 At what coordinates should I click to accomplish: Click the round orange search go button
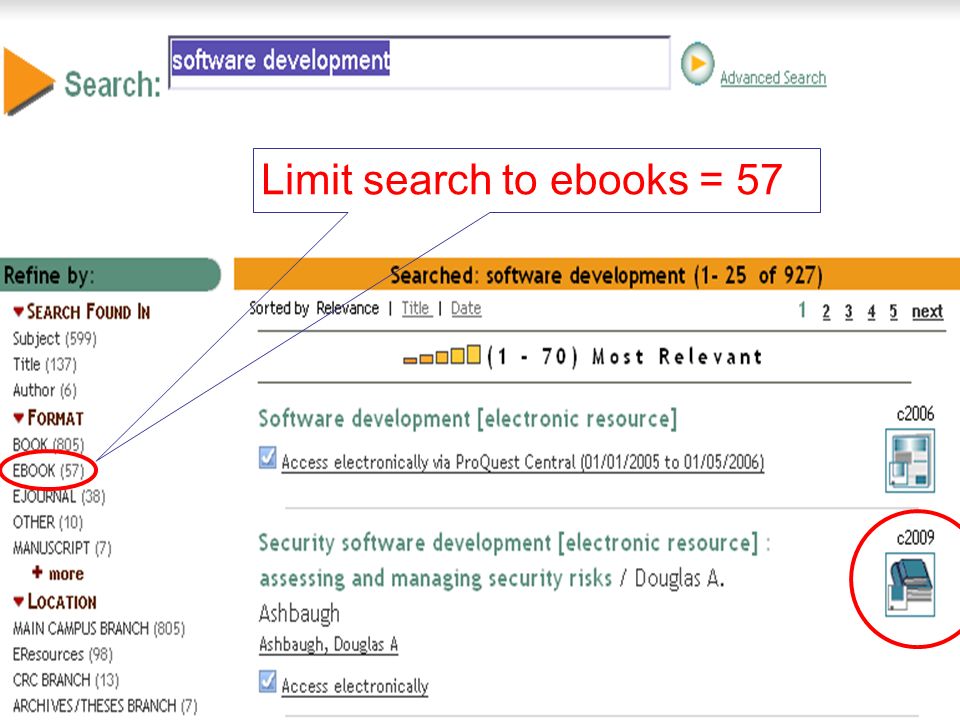tap(697, 63)
